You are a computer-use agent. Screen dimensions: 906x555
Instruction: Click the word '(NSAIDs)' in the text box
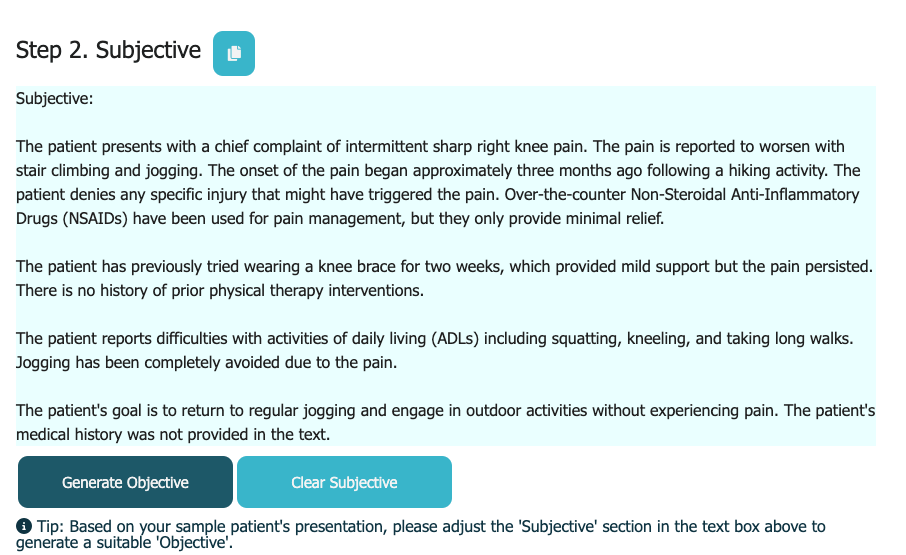(95, 219)
